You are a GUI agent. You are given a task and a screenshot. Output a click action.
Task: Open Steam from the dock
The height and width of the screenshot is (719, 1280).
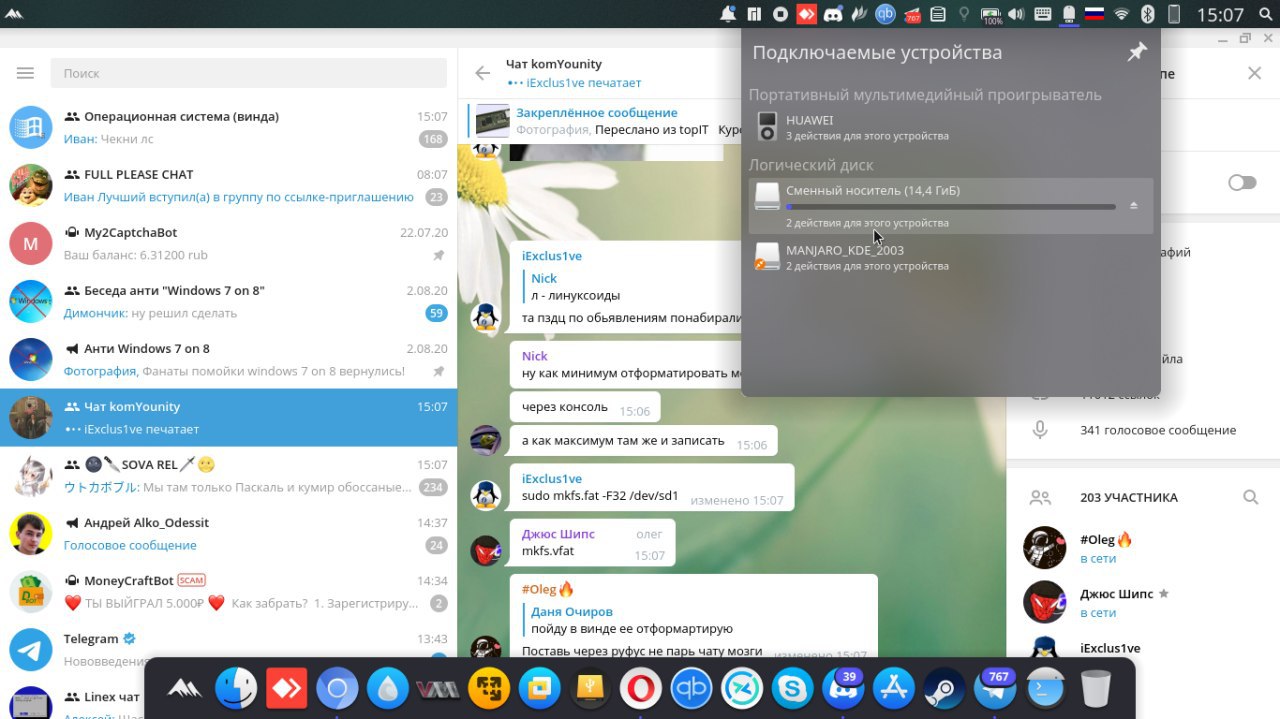(x=944, y=689)
